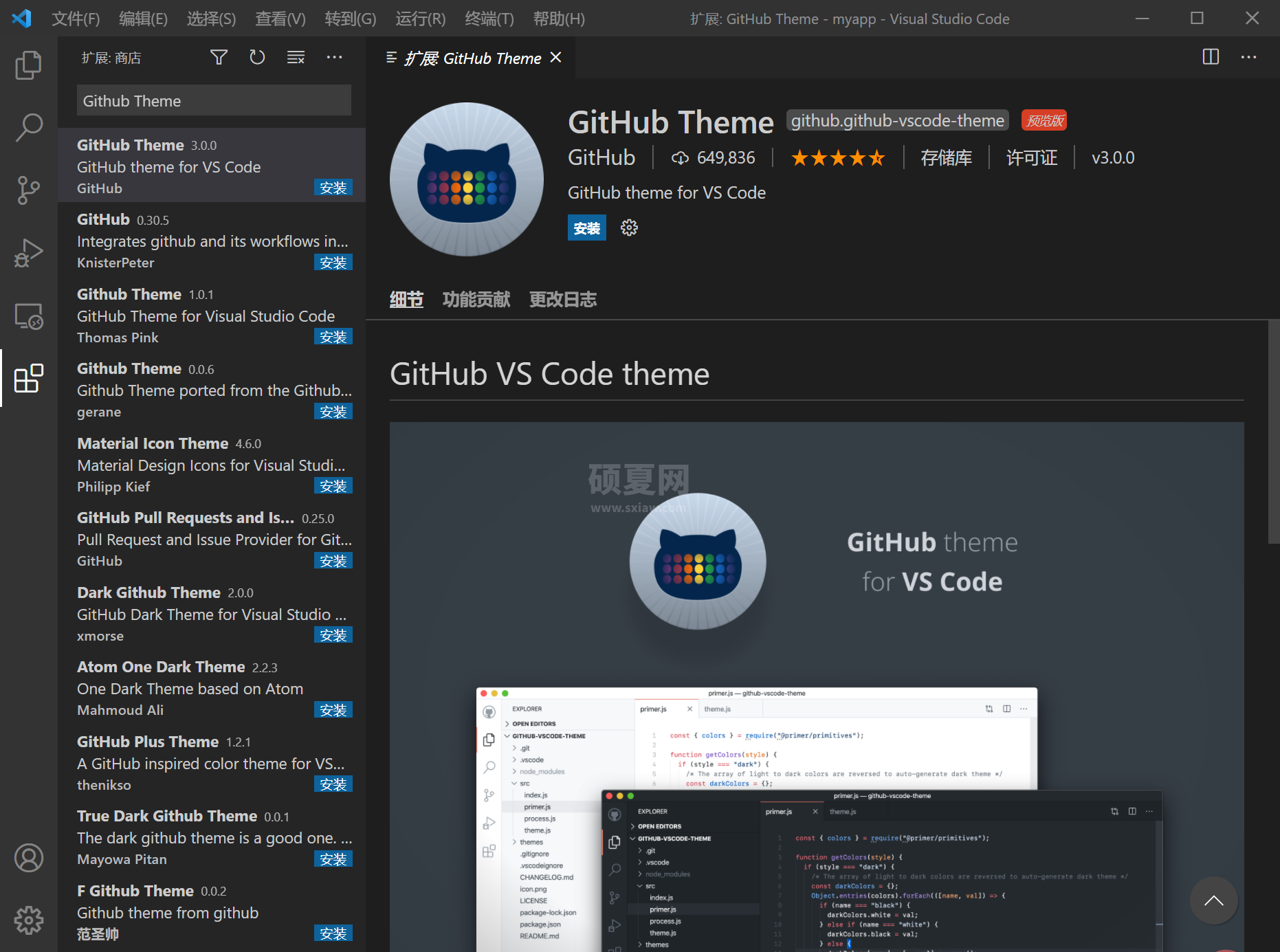This screenshot has height=952, width=1280.
Task: Refresh the extensions list
Action: coord(257,58)
